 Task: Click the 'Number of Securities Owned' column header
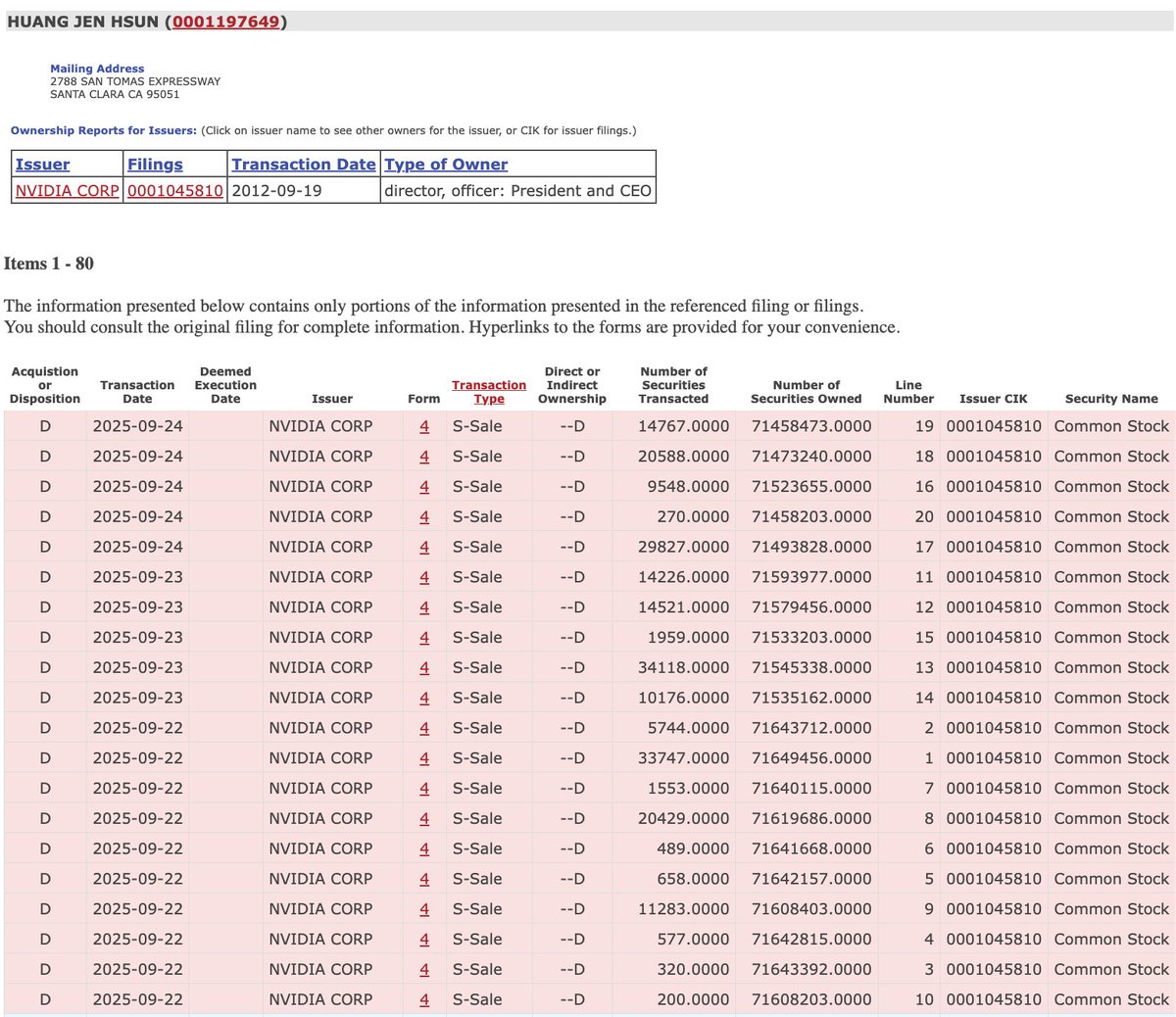tap(807, 392)
